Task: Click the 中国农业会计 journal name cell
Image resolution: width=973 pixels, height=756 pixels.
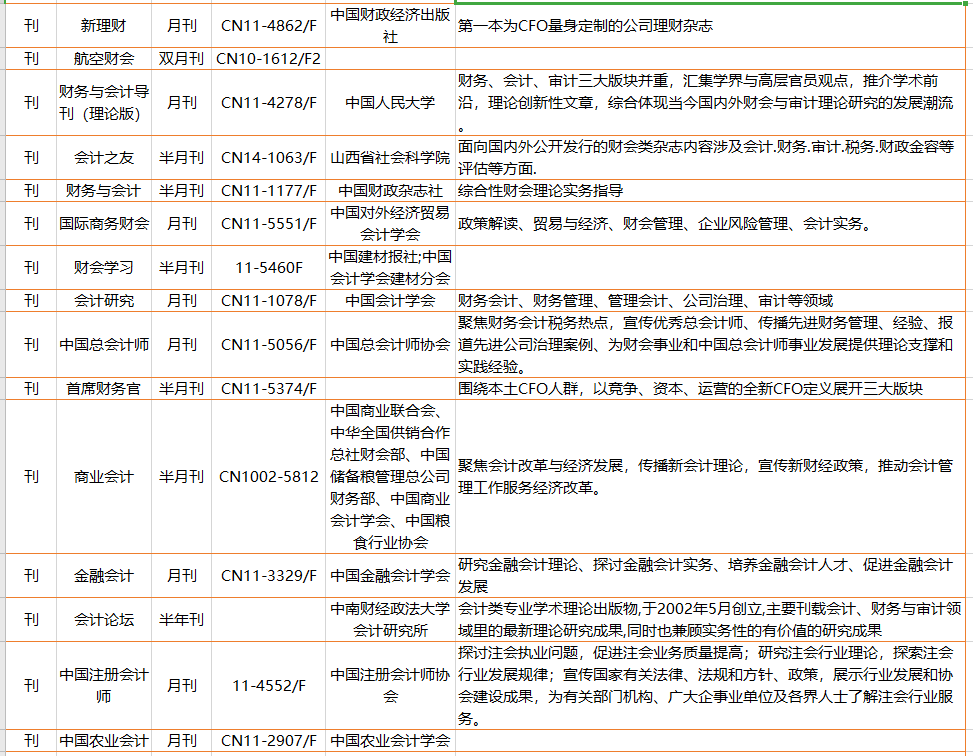Action: (x=100, y=742)
